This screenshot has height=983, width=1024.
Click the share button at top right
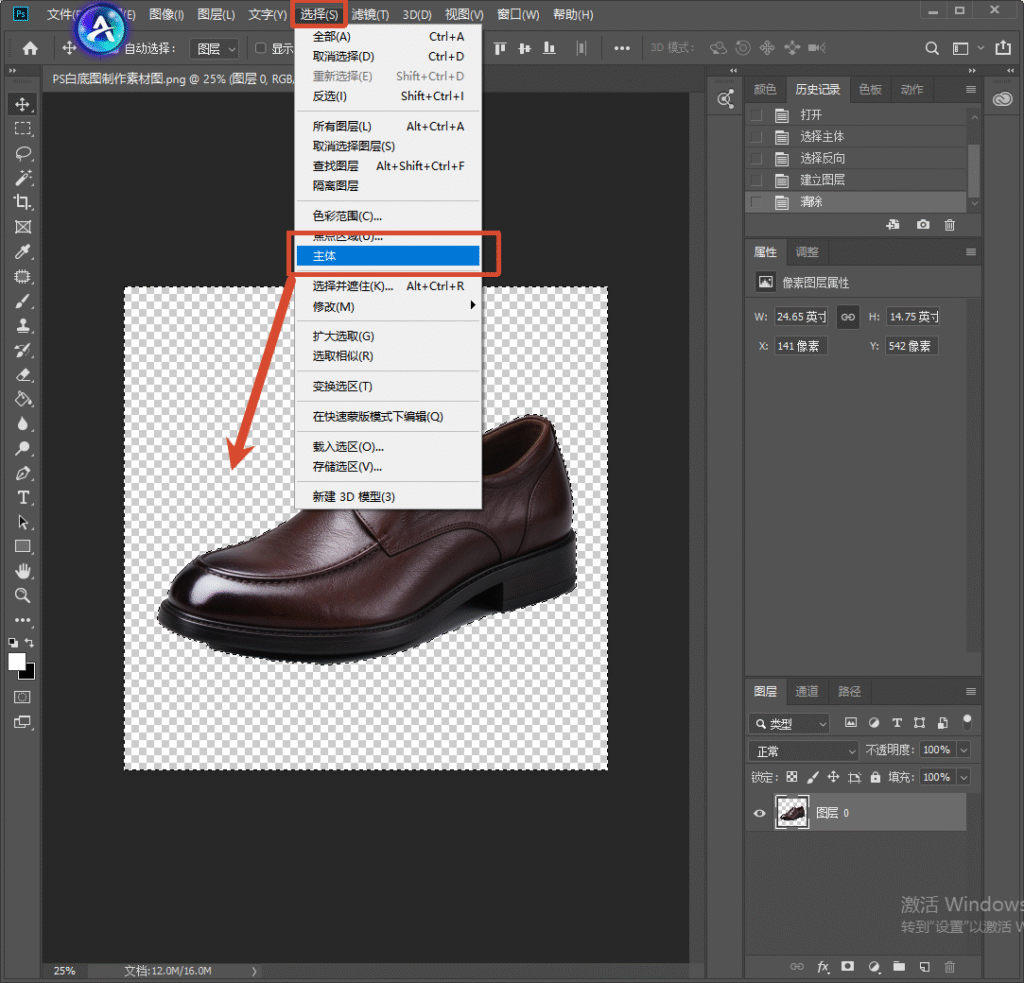point(1003,48)
